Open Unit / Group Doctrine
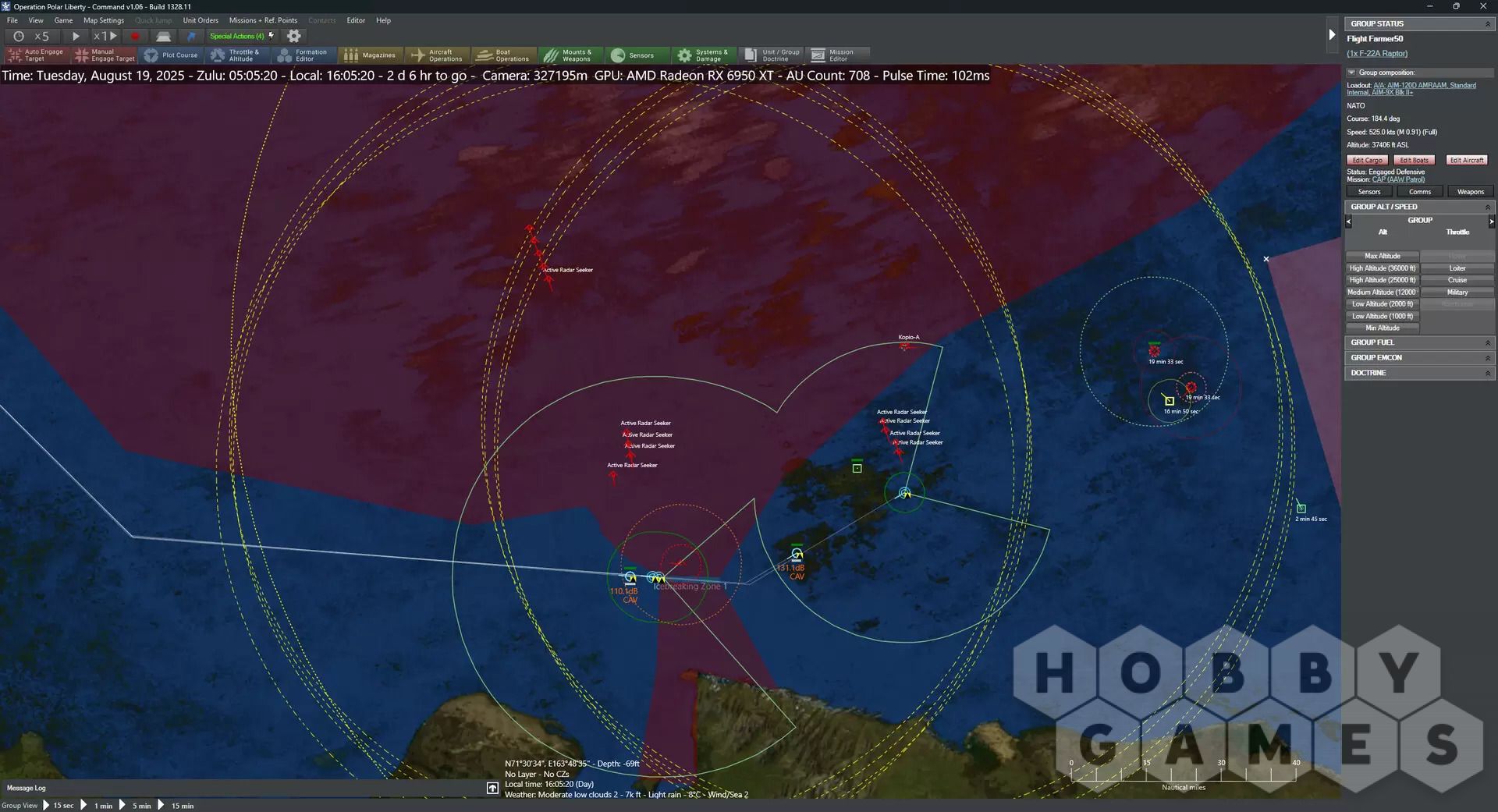Image resolution: width=1498 pixels, height=812 pixels. pos(771,55)
